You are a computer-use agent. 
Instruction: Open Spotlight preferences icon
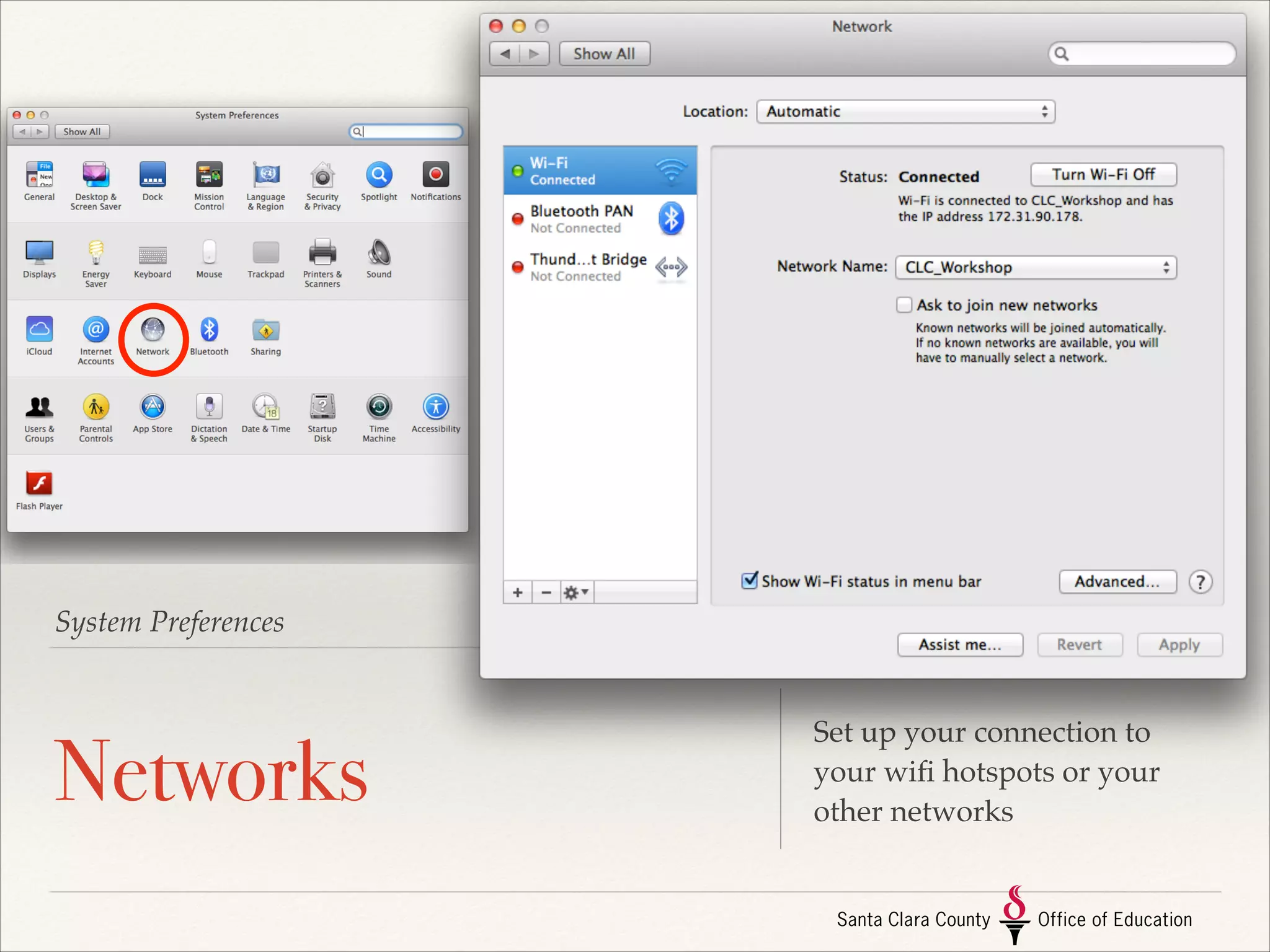click(x=379, y=175)
